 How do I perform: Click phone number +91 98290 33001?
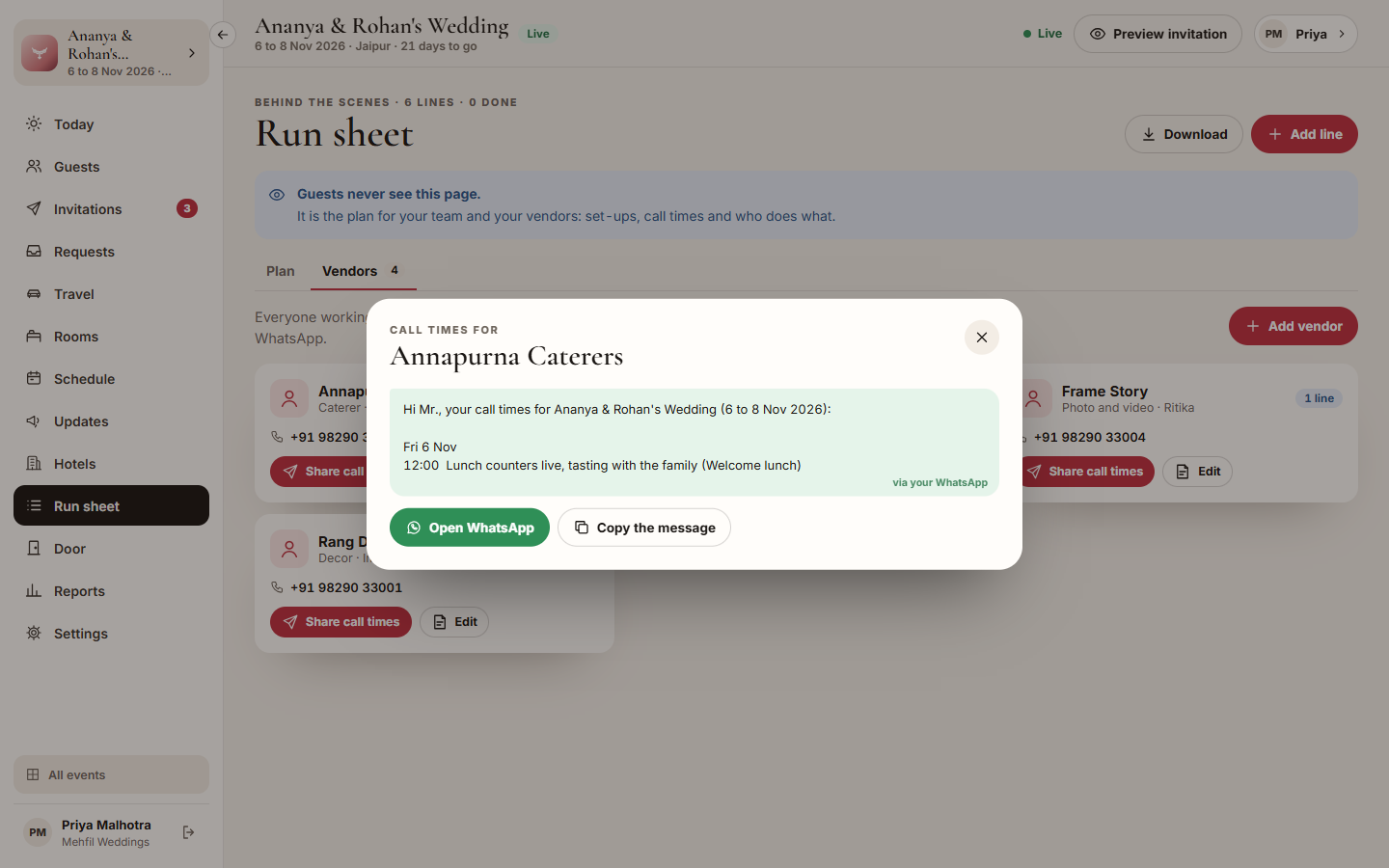click(x=346, y=587)
